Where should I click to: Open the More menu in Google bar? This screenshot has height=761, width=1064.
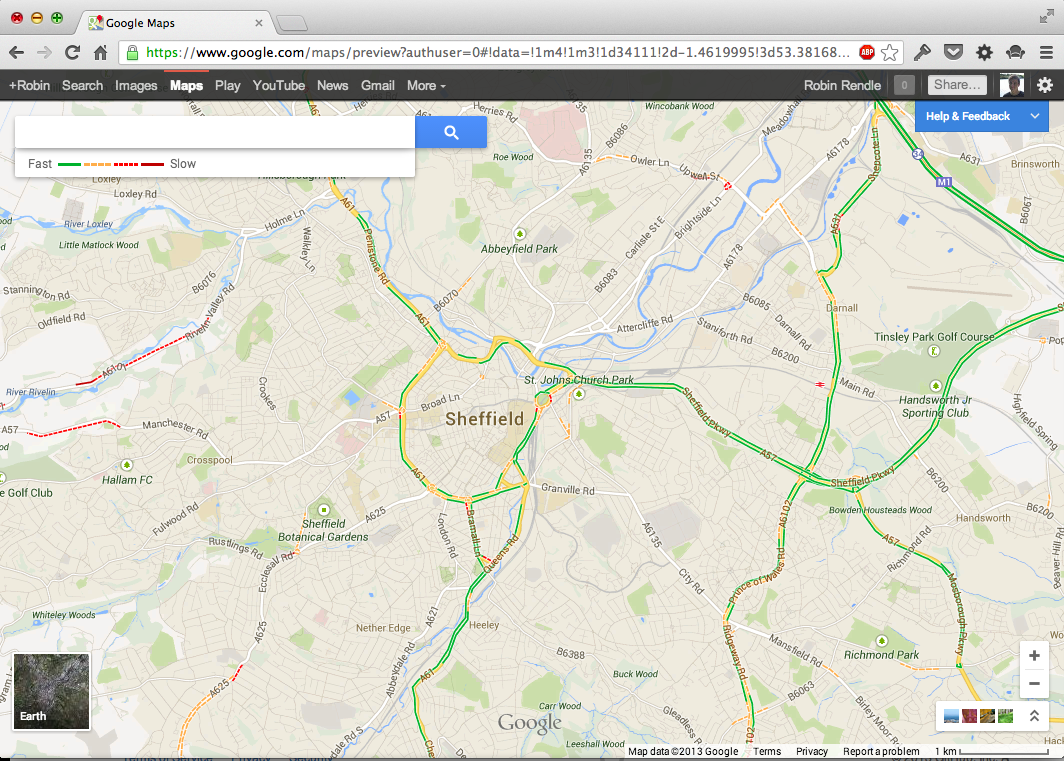coord(426,86)
